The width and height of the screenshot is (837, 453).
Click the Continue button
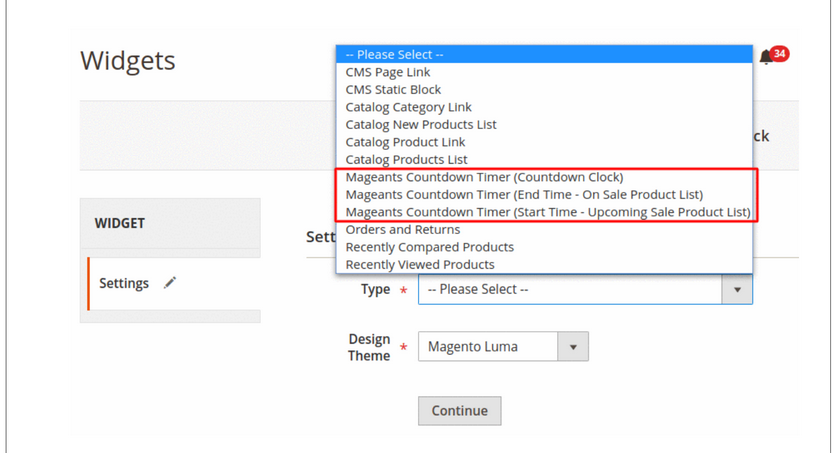[460, 411]
